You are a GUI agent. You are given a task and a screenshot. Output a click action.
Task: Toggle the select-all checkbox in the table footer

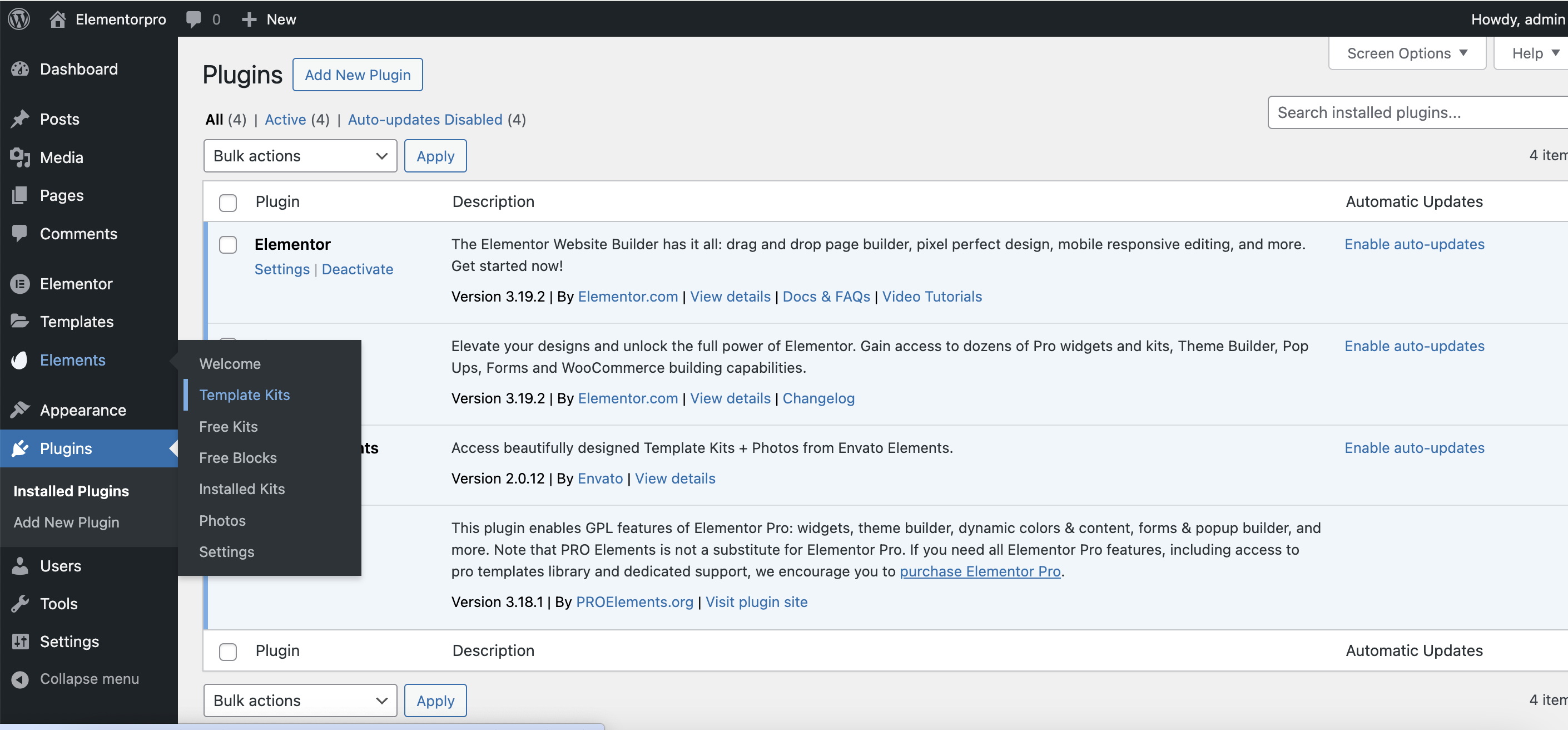[x=227, y=652]
